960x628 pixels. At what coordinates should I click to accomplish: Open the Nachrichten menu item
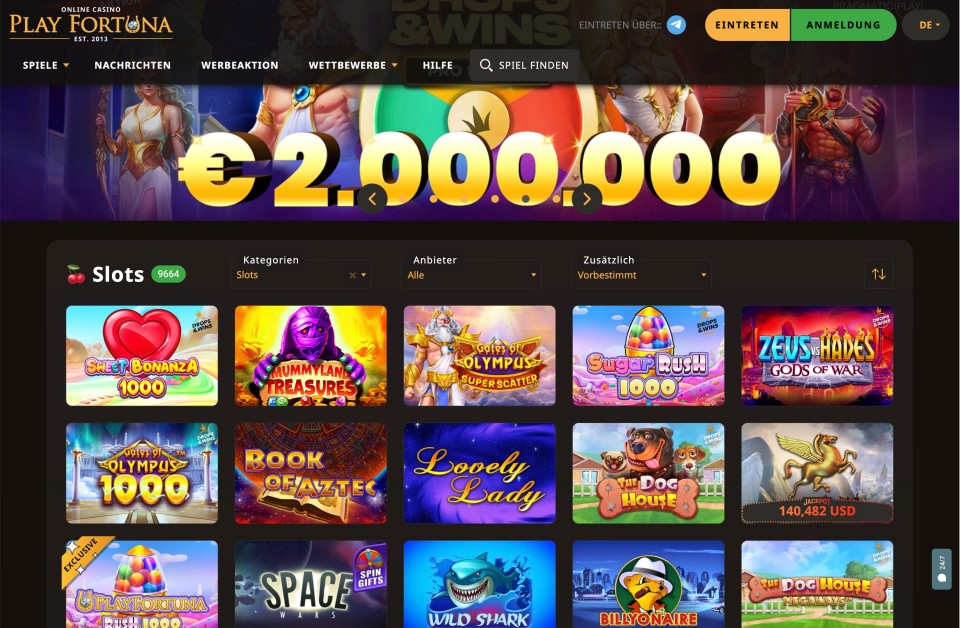tap(132, 65)
